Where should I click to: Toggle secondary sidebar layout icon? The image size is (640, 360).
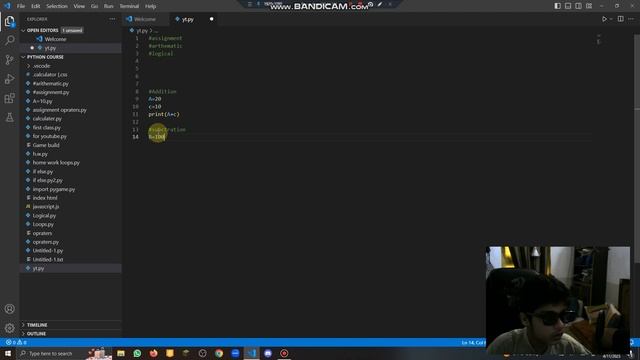578,6
